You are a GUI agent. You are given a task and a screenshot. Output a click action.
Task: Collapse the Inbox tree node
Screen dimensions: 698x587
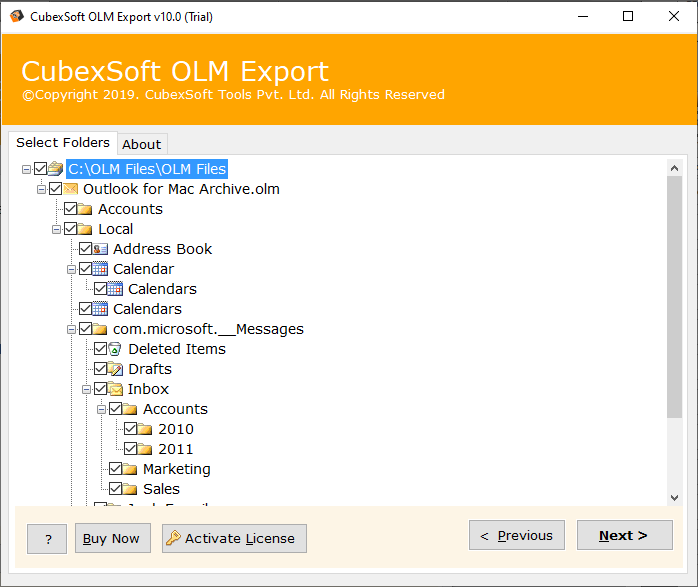(x=87, y=389)
